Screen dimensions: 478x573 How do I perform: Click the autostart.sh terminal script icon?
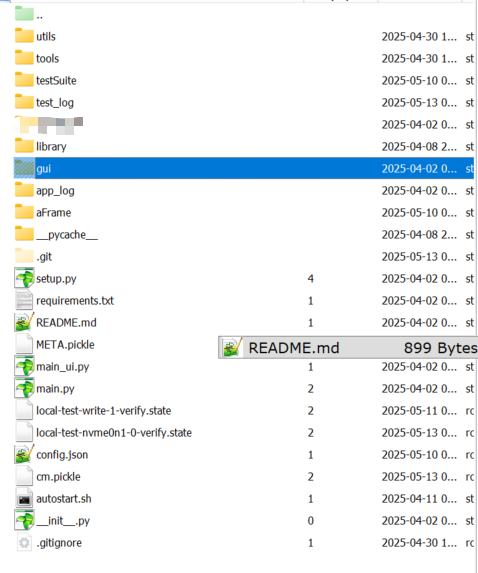click(24, 499)
